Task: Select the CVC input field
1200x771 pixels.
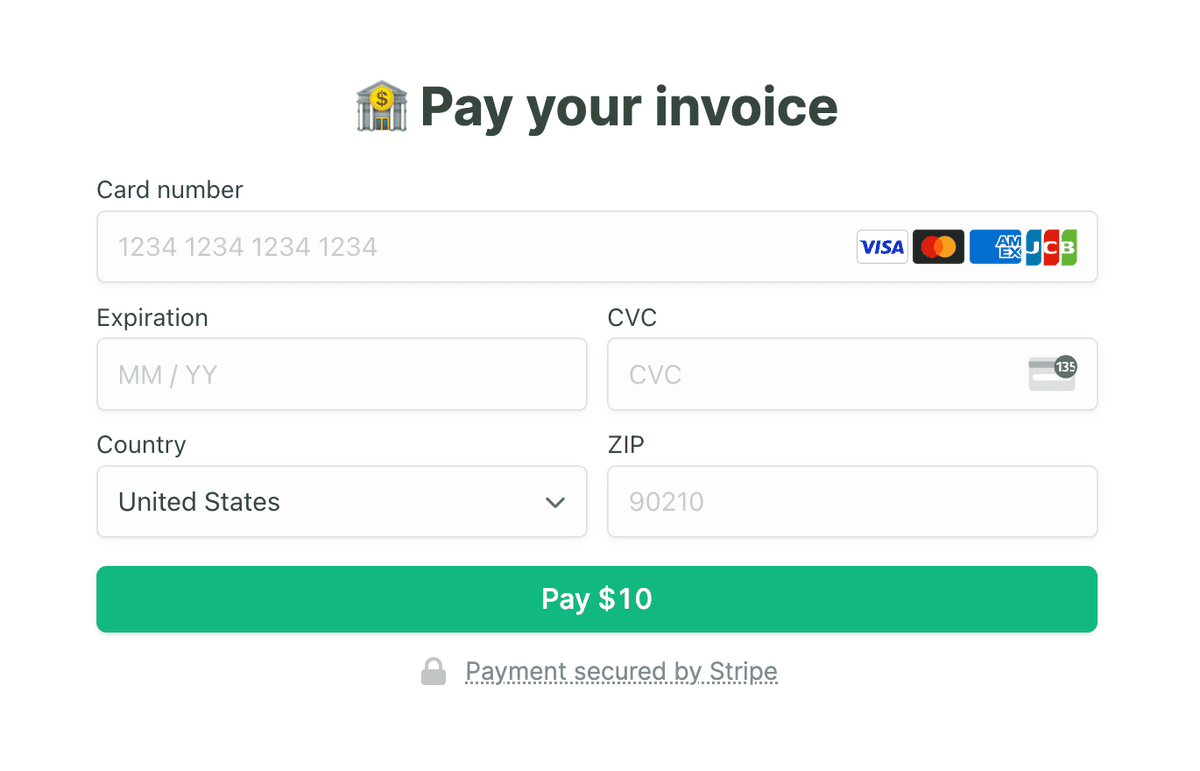Action: click(852, 374)
